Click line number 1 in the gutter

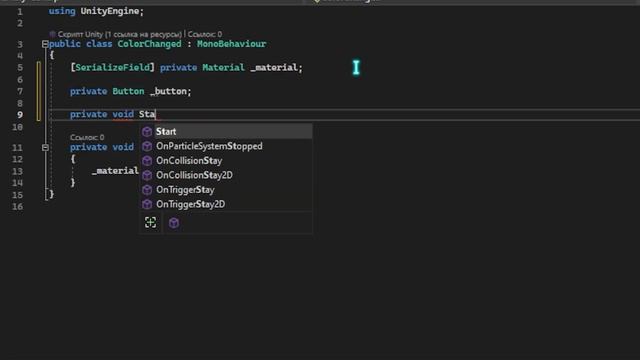(x=20, y=12)
